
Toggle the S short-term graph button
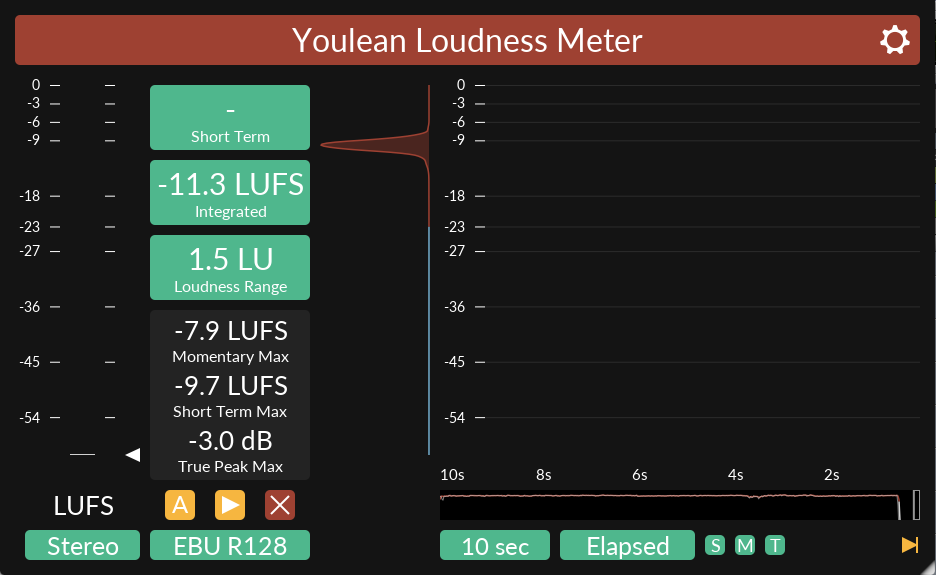pos(715,545)
